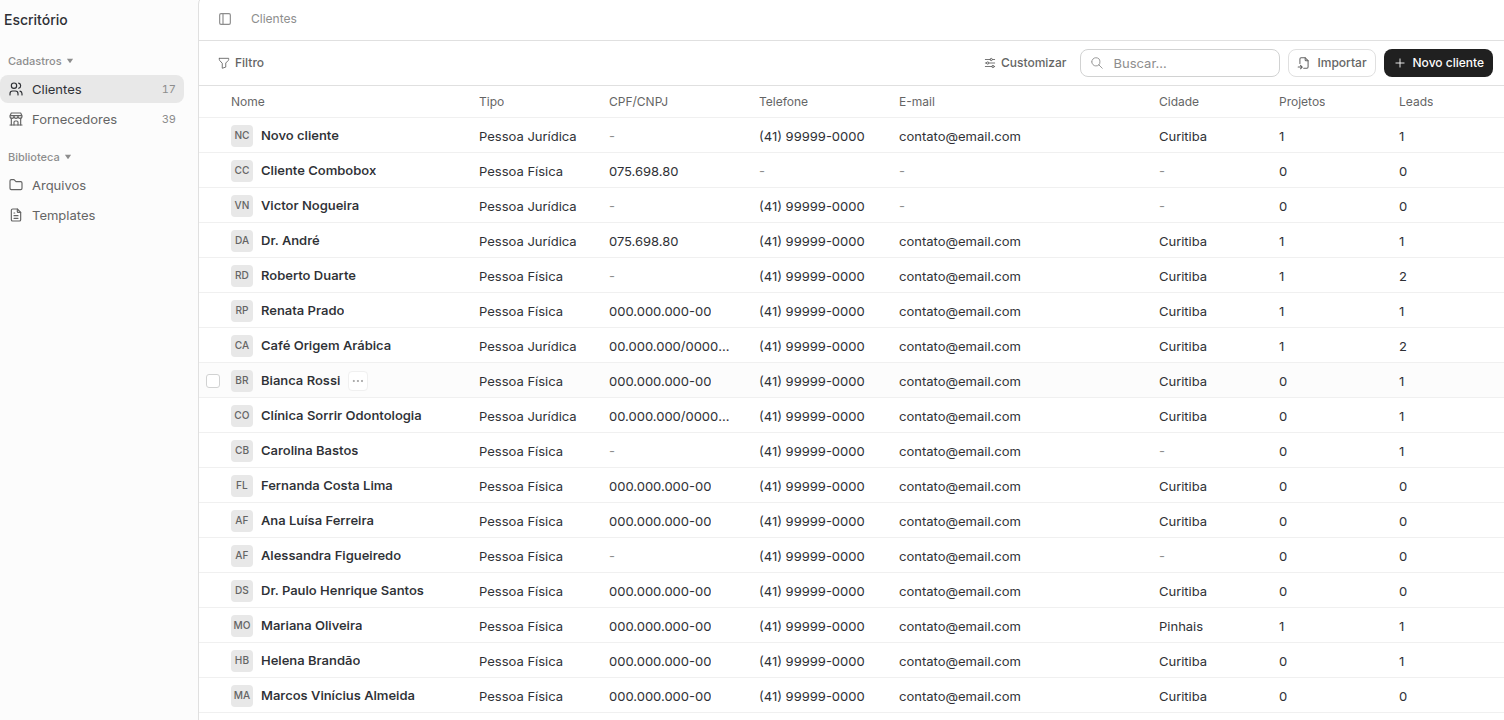
Task: Open the Ana Luísa Ferreira row
Action: click(851, 520)
